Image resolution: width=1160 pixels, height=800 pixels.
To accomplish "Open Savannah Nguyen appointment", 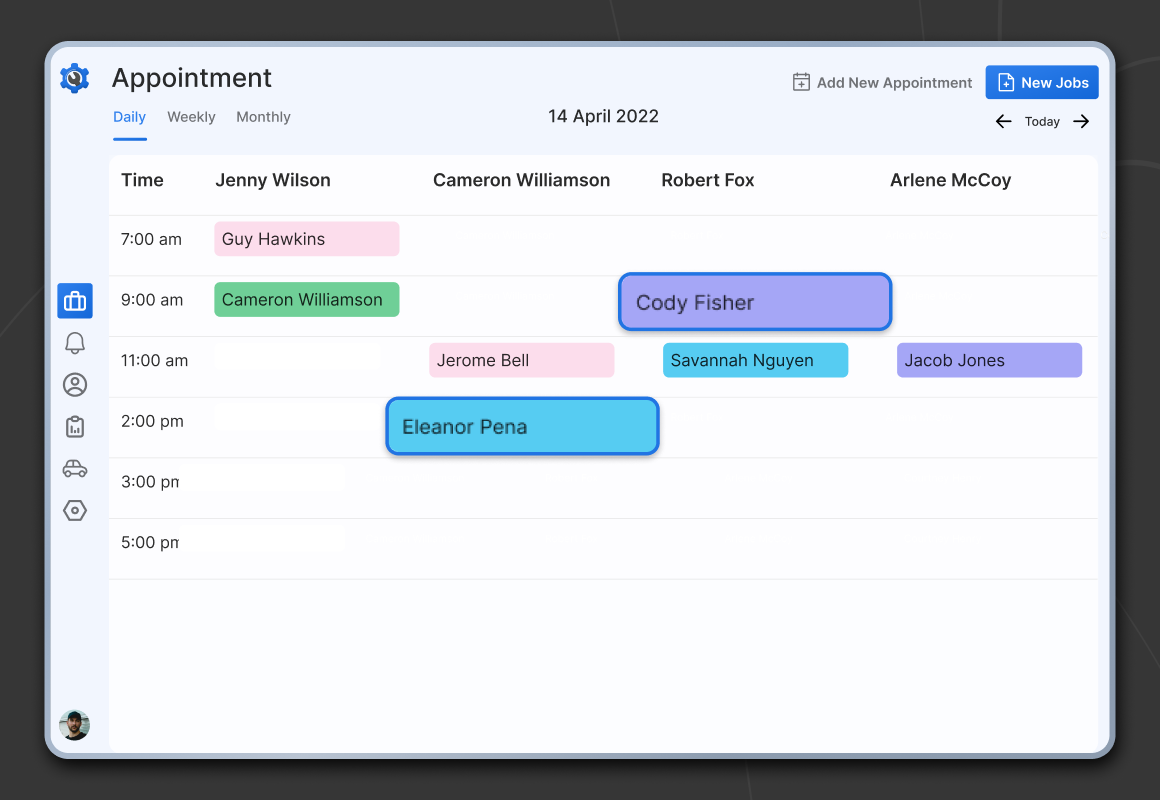I will tap(755, 360).
